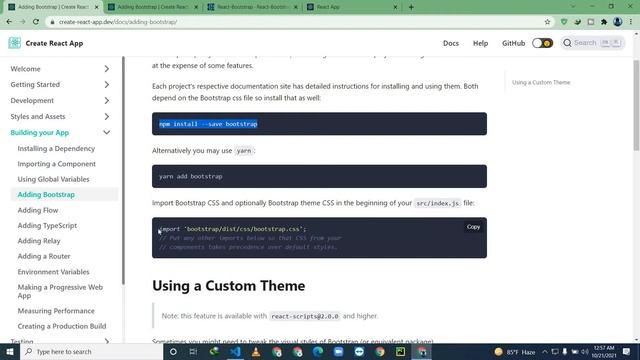
Task: Open the tab search dropdown arrow
Action: click(x=573, y=7)
